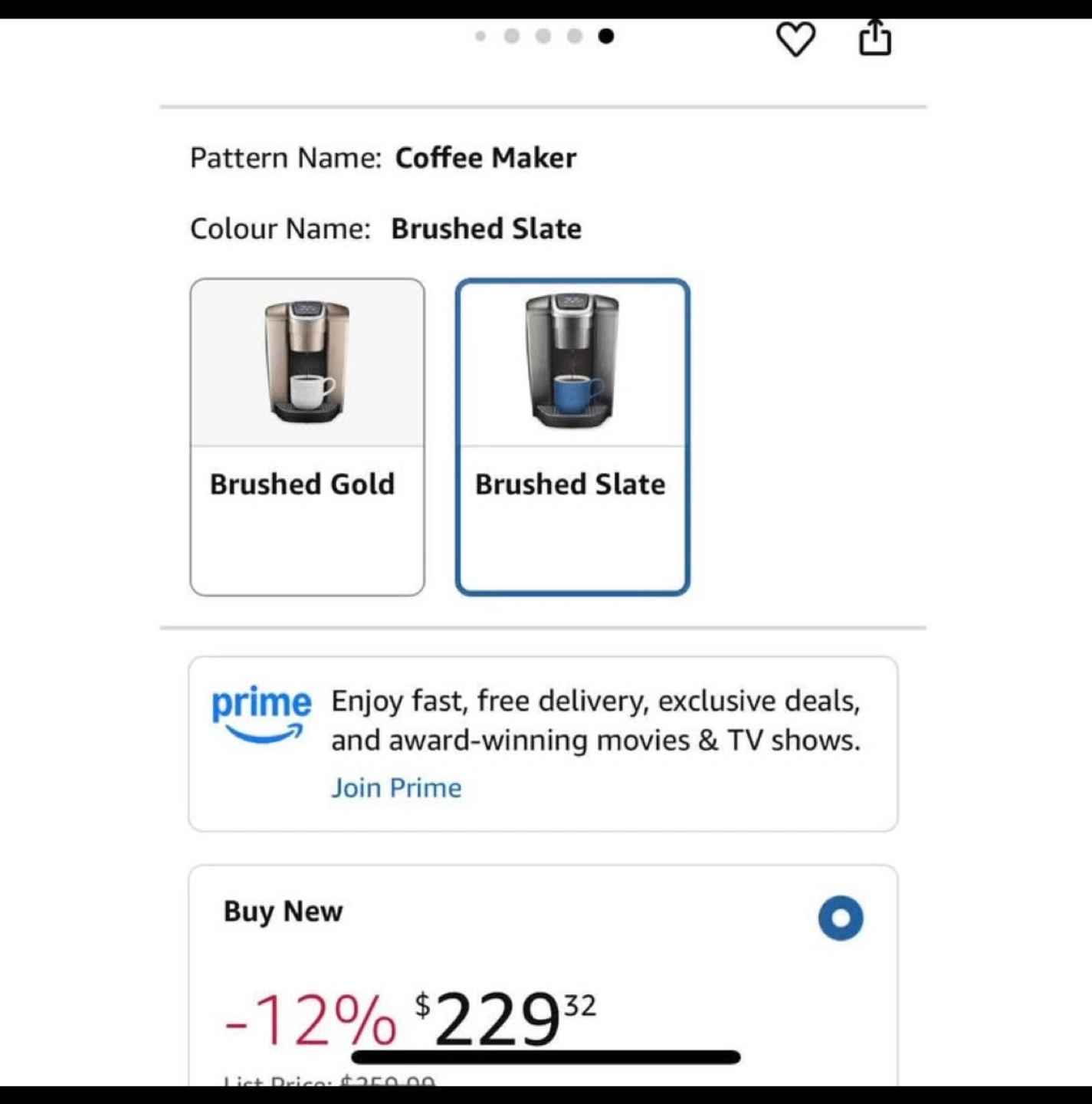Tap the Brushed Gold label text

point(303,485)
